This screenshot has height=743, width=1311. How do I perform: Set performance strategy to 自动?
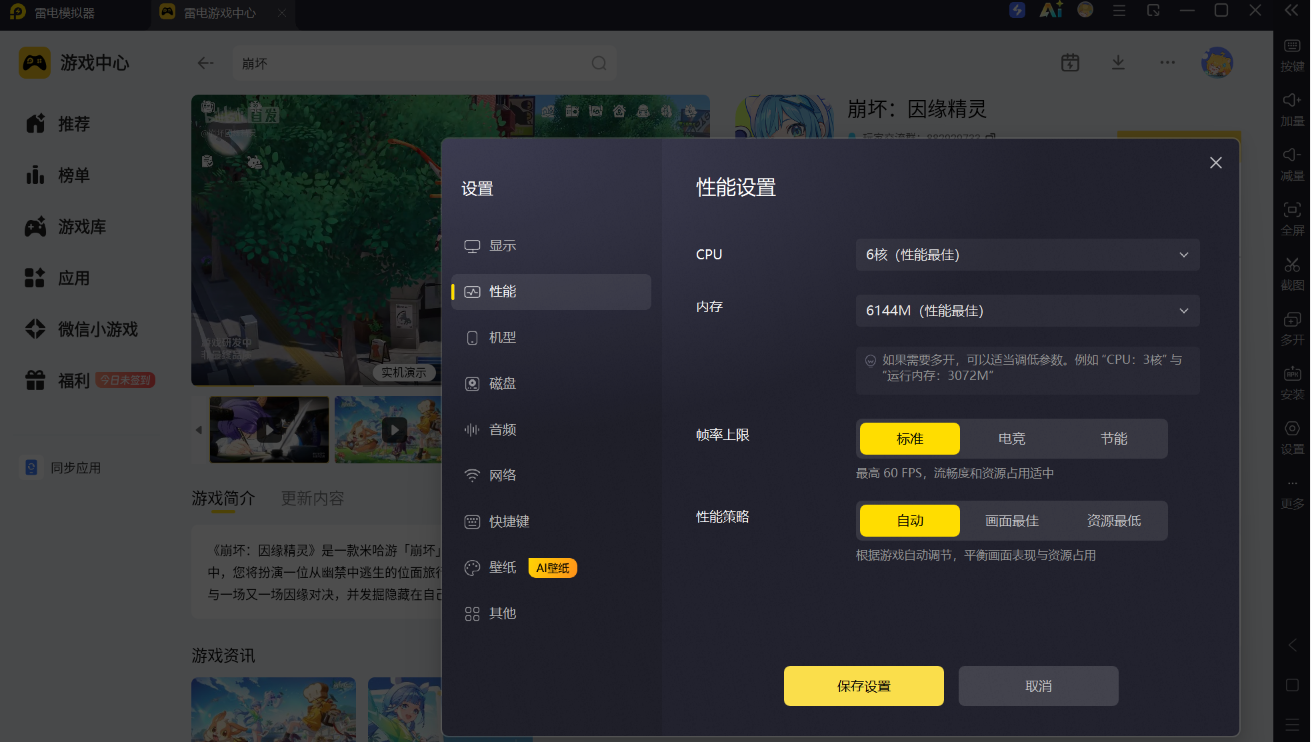[x=910, y=520]
